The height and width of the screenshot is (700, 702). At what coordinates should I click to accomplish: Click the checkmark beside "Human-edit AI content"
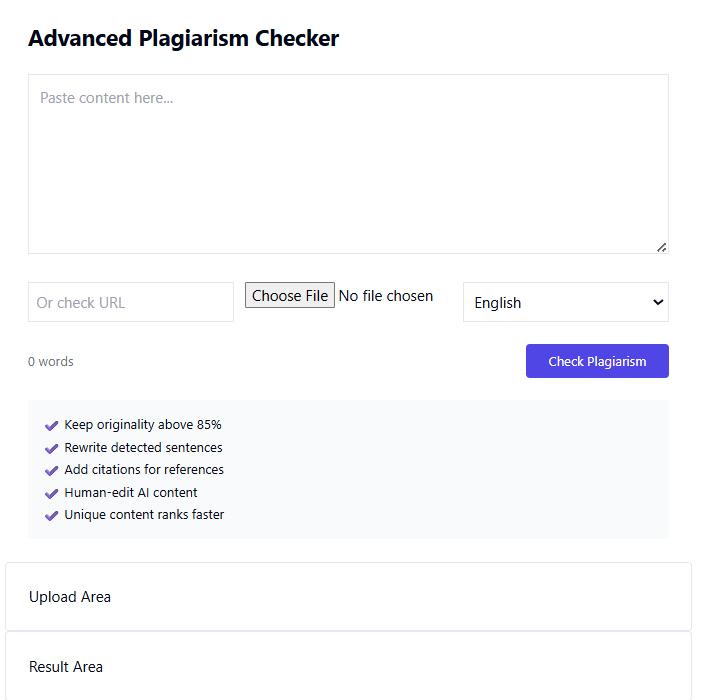point(52,493)
